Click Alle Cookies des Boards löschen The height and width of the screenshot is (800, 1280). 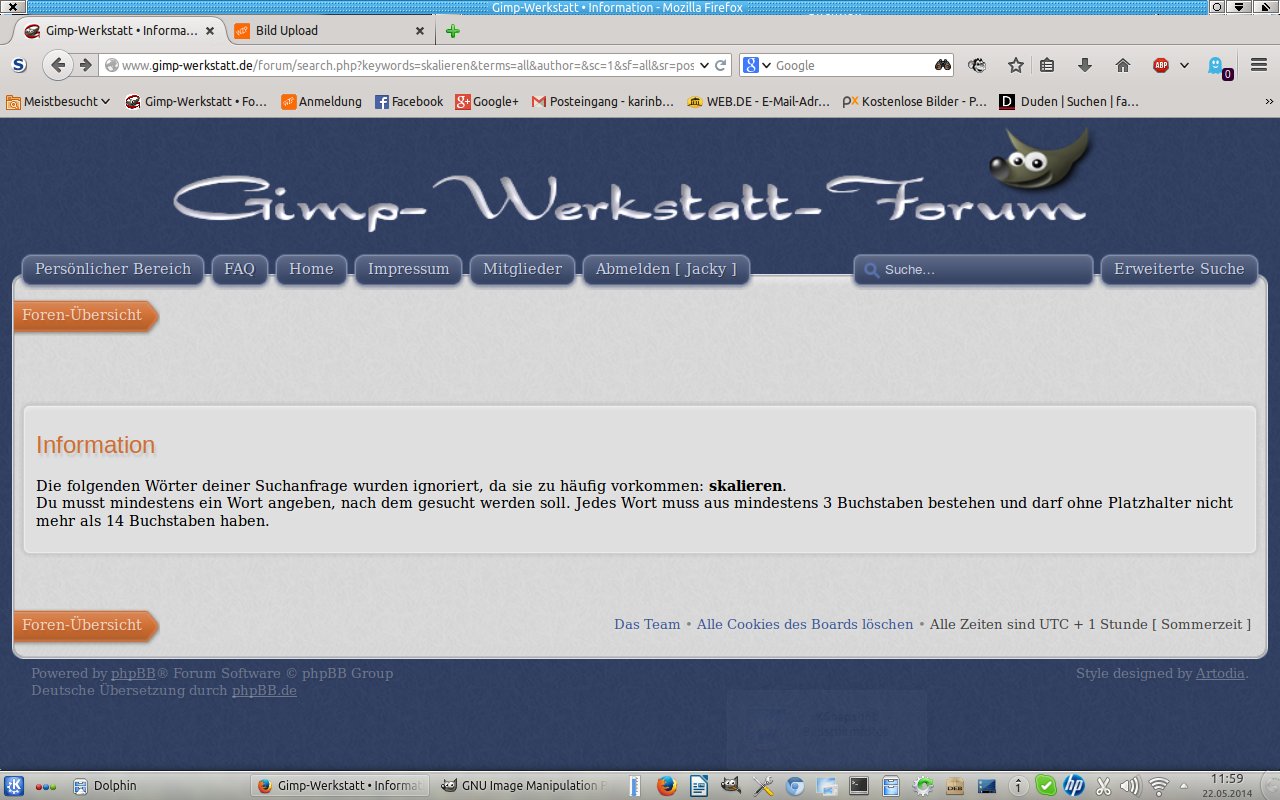[x=805, y=624]
